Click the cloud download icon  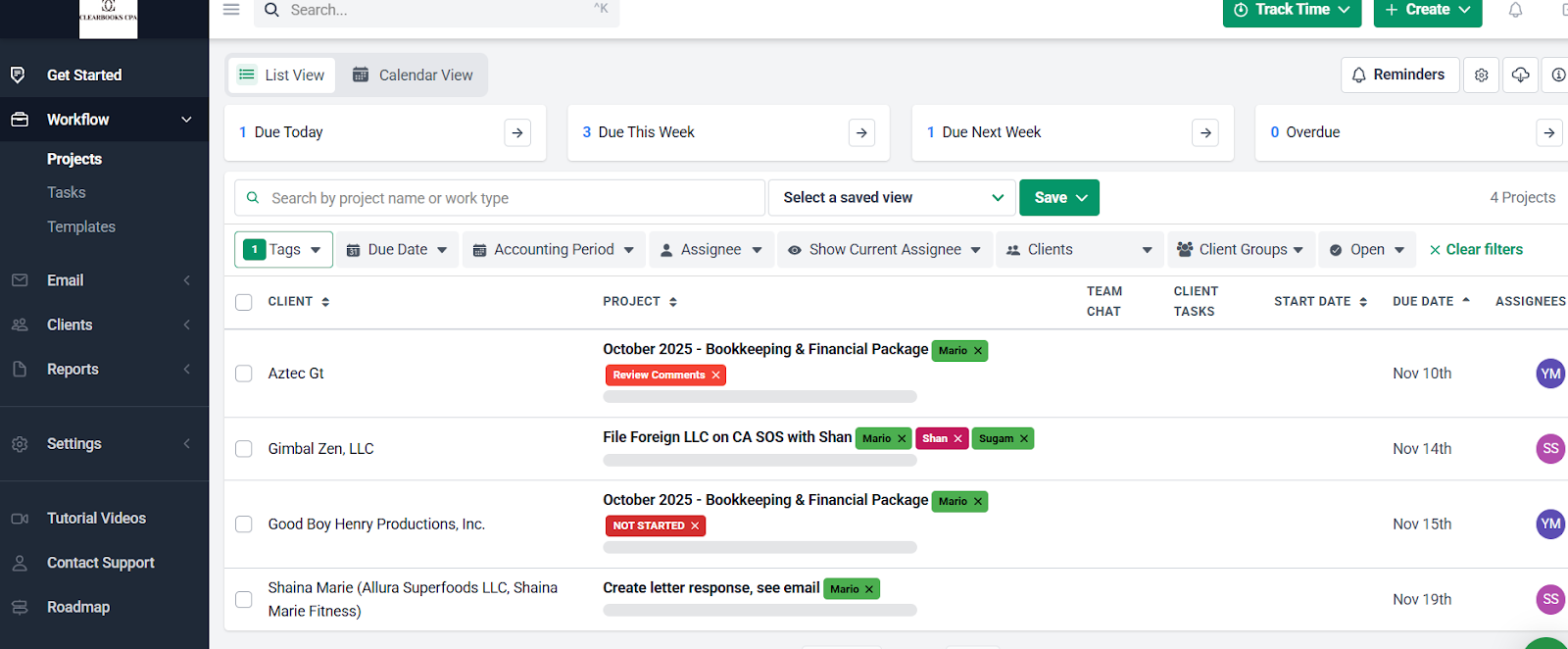click(x=1520, y=75)
